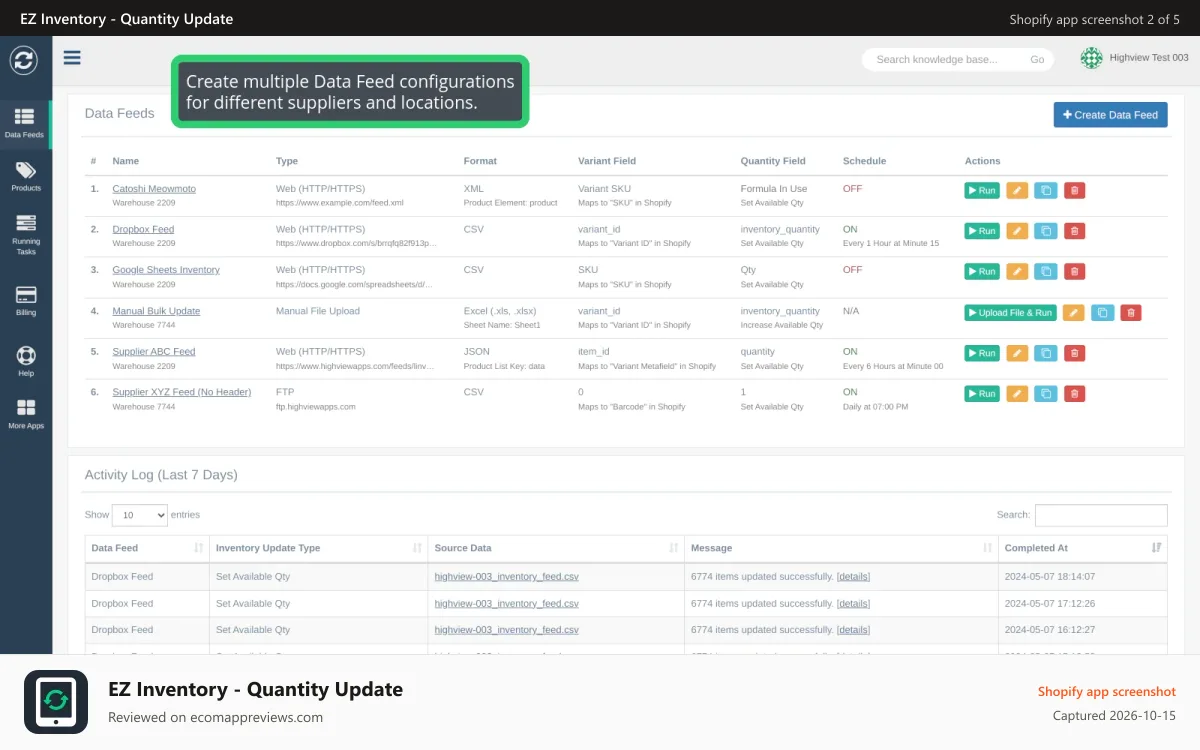Open Google Sheets Inventory link
The width and height of the screenshot is (1200, 750).
pos(166,270)
